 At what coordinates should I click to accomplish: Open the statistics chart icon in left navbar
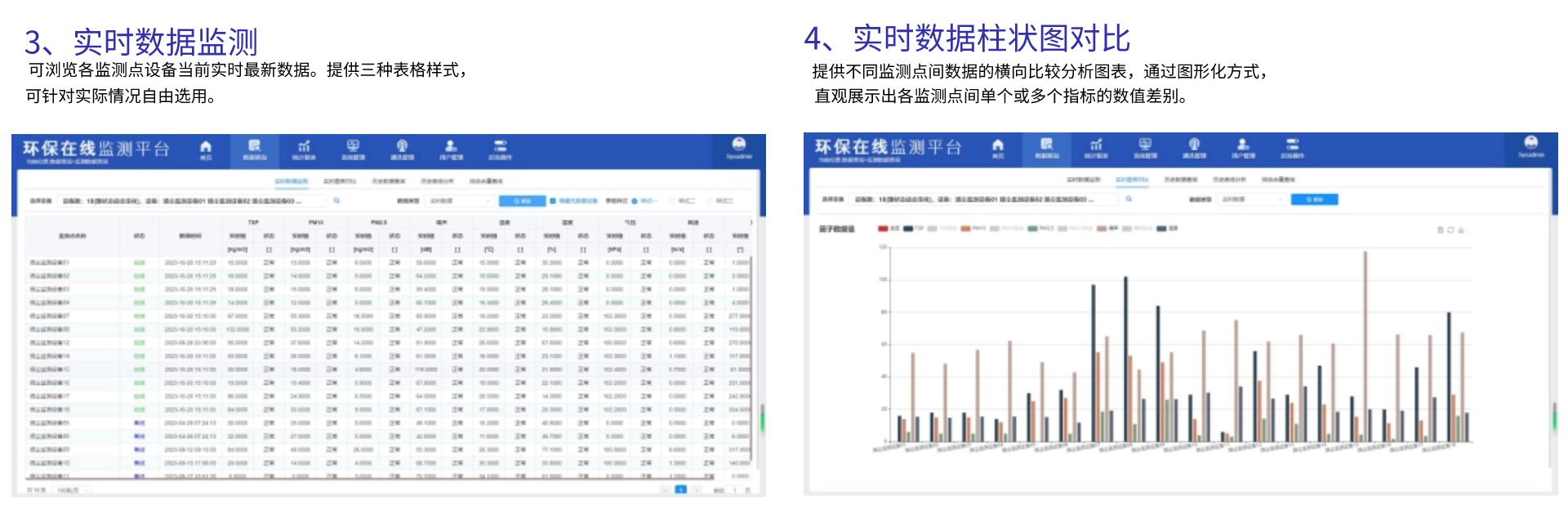click(304, 148)
